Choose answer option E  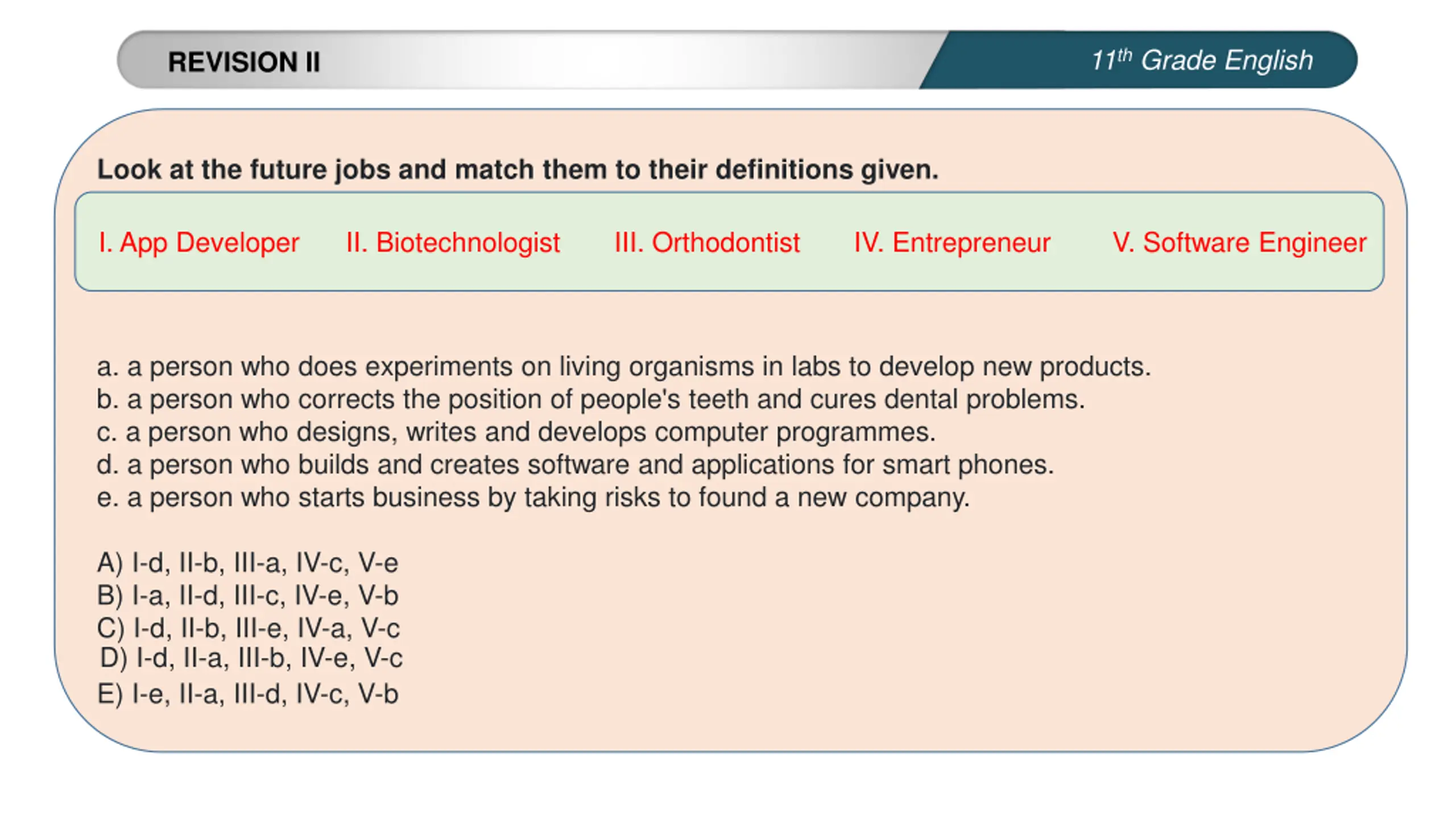click(x=247, y=694)
